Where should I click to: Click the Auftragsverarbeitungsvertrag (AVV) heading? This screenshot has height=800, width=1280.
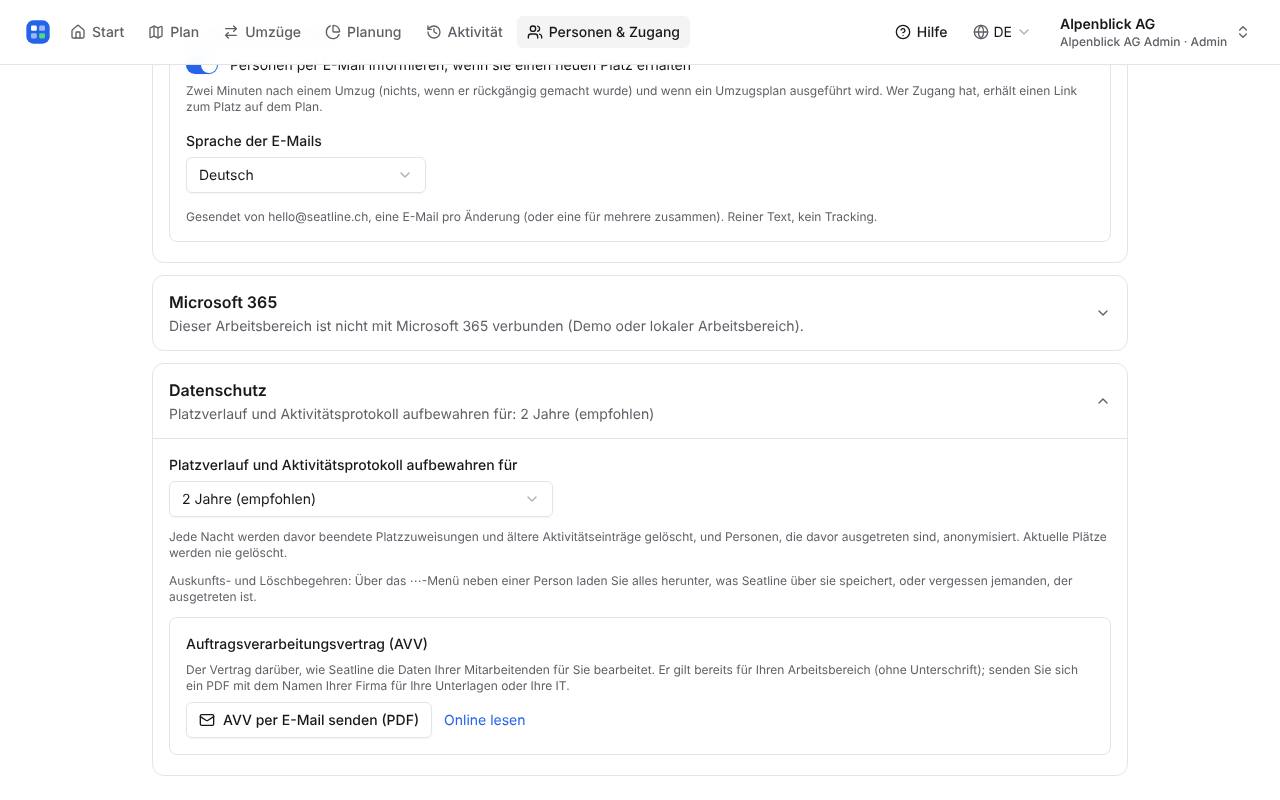307,644
